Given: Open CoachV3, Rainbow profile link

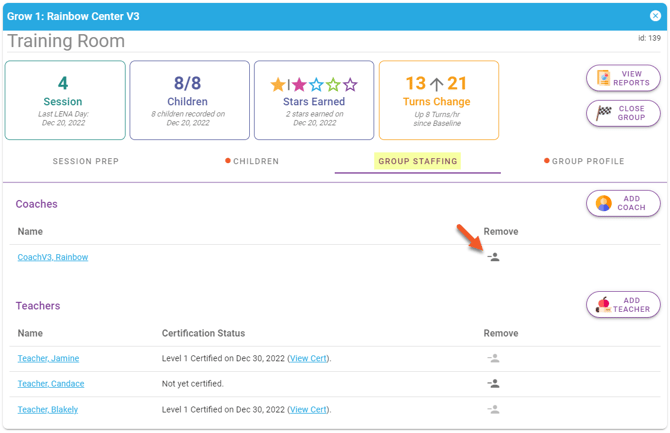Looking at the screenshot, I should pyautogui.click(x=53, y=257).
